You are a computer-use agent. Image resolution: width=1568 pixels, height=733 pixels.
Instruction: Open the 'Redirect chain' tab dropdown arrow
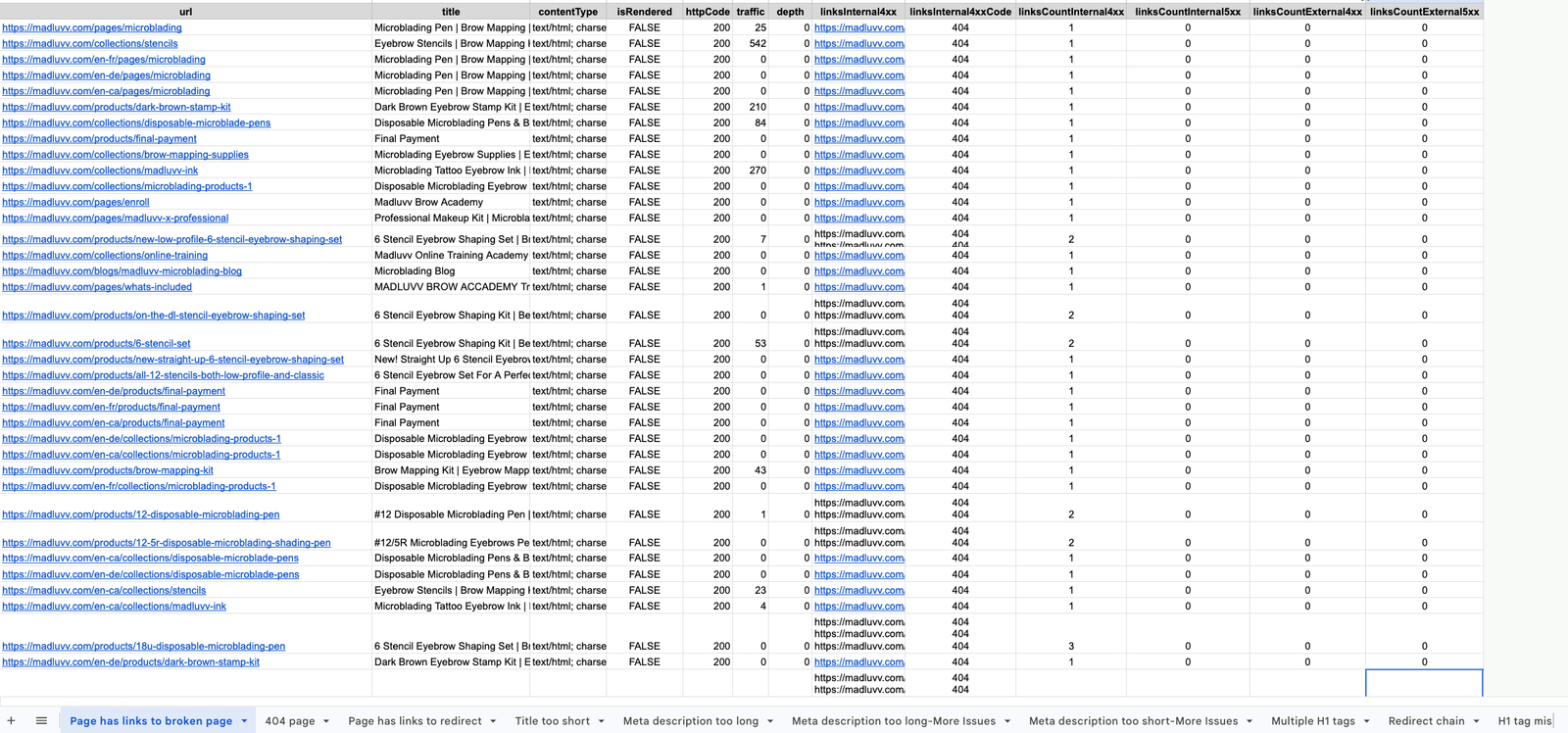point(1476,721)
